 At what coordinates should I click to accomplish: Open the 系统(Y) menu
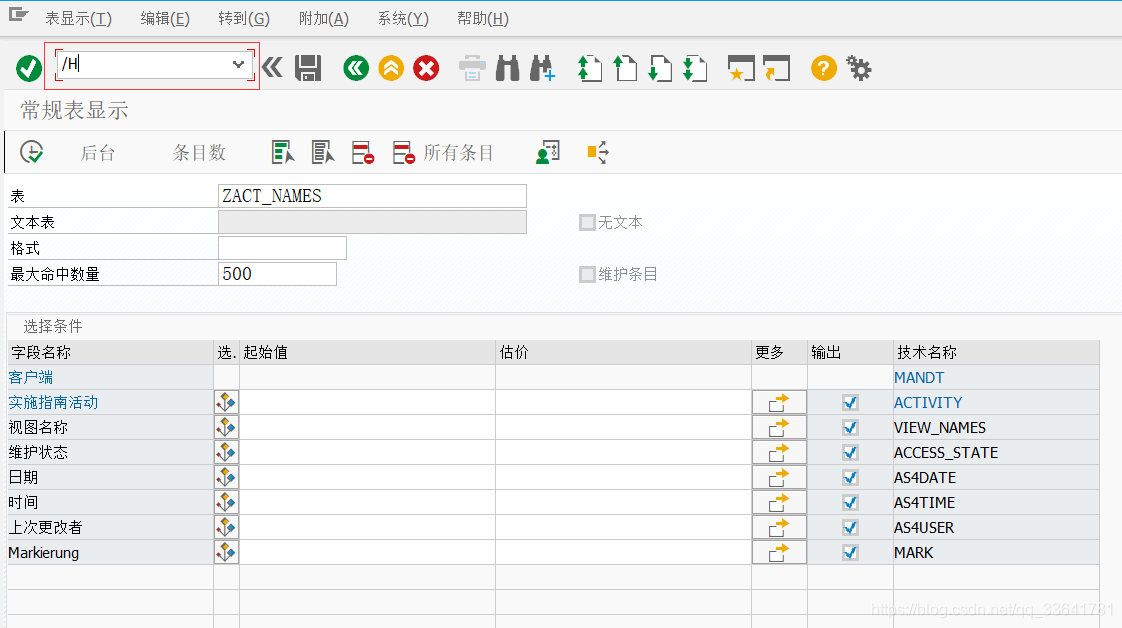[402, 18]
